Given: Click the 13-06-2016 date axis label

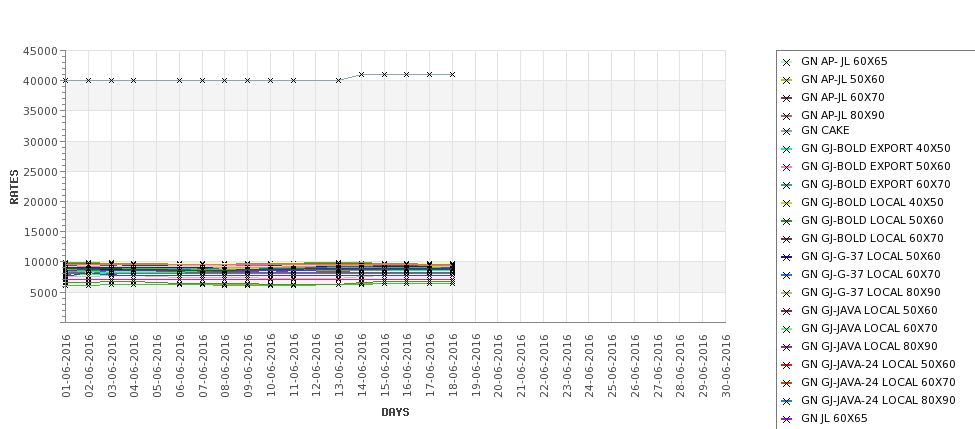Looking at the screenshot, I should 339,366.
